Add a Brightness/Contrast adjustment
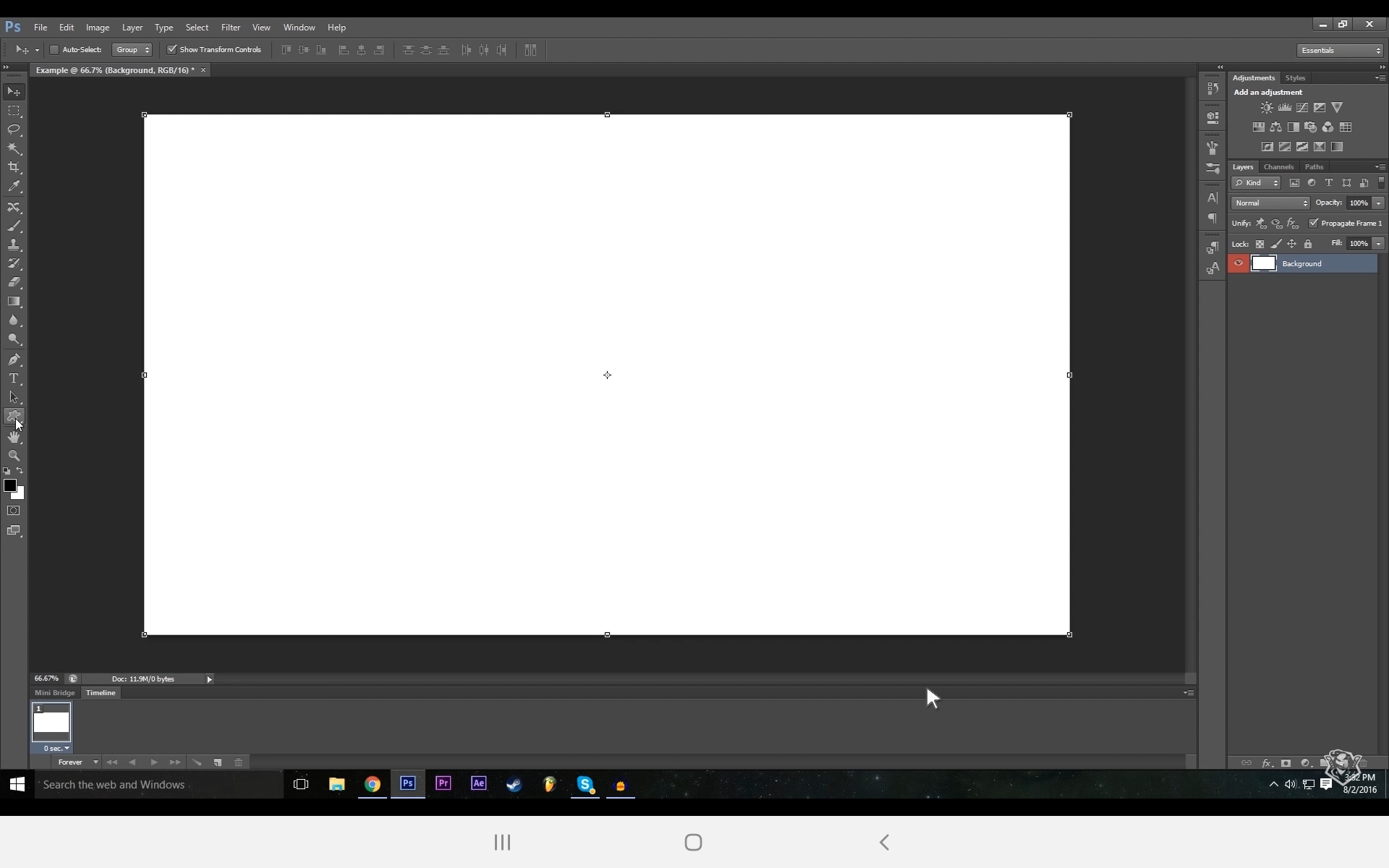 (x=1267, y=107)
